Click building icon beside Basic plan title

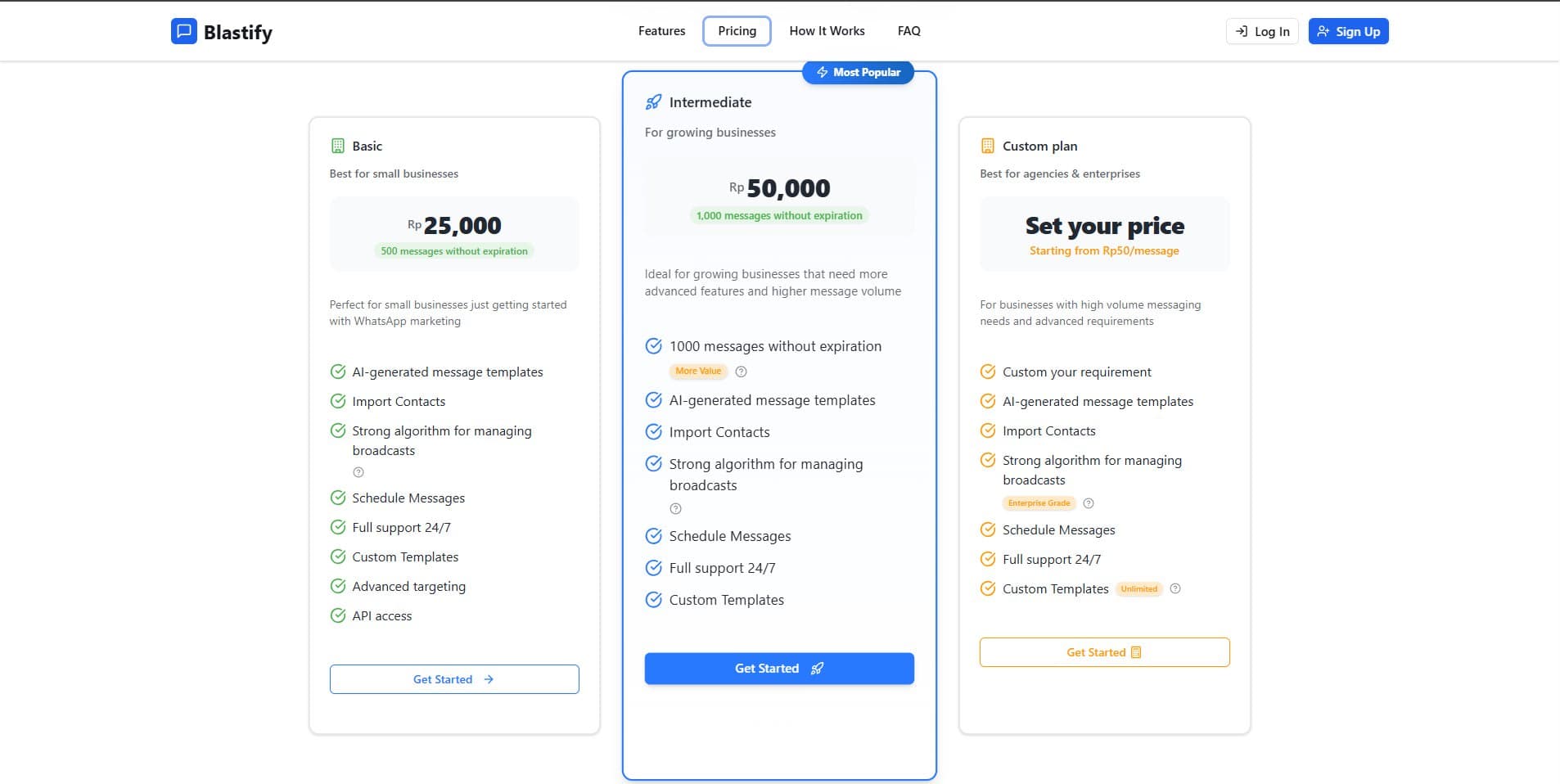pos(337,146)
